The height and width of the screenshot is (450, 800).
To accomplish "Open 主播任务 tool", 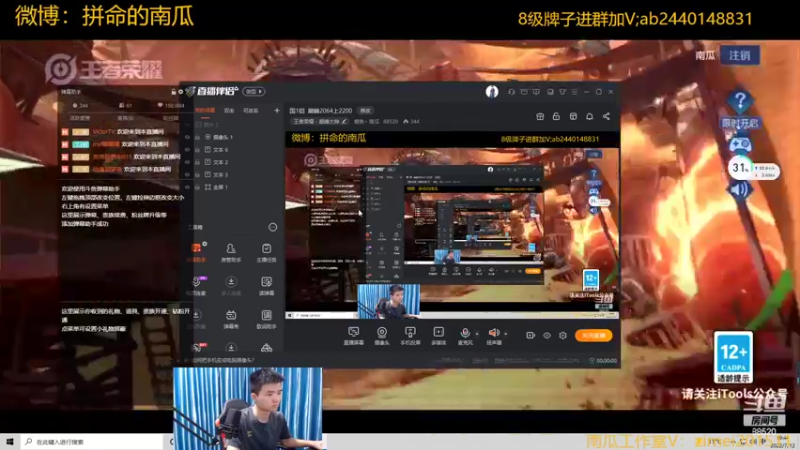I will tap(266, 252).
